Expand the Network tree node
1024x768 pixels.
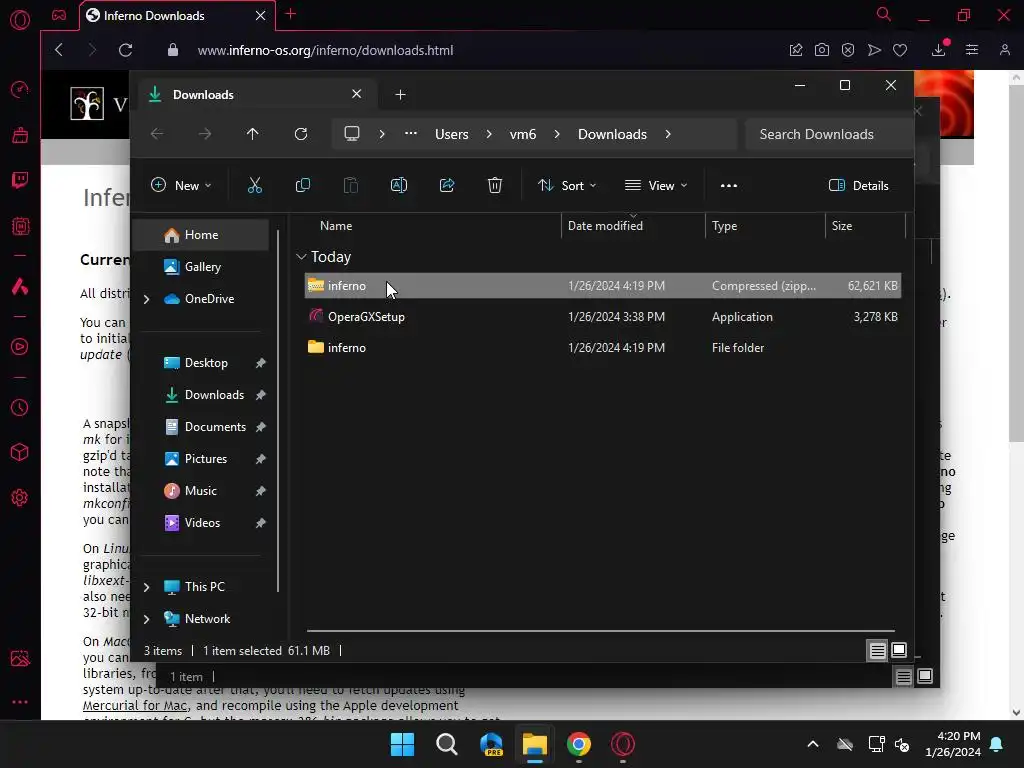[147, 619]
